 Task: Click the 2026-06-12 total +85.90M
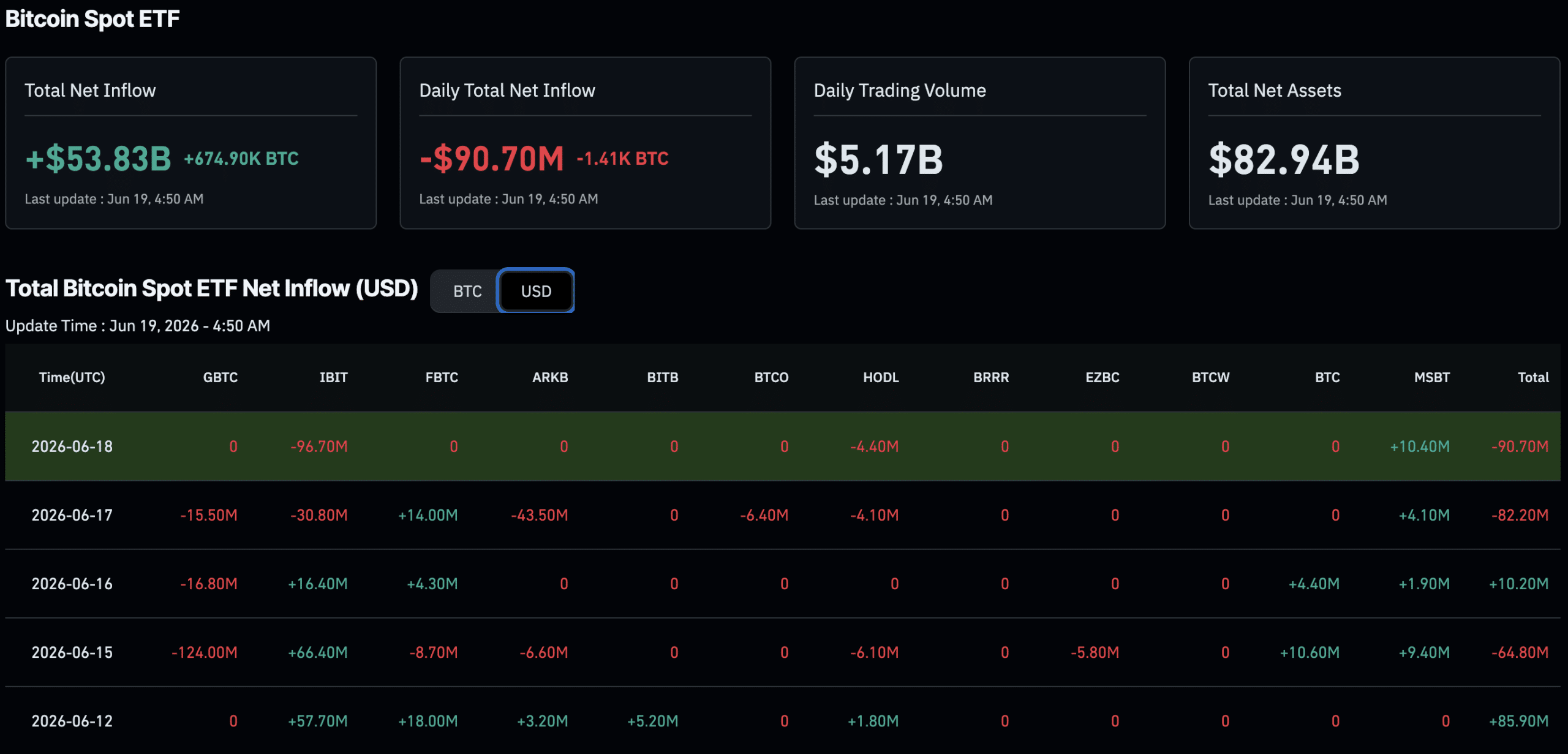pos(1519,721)
